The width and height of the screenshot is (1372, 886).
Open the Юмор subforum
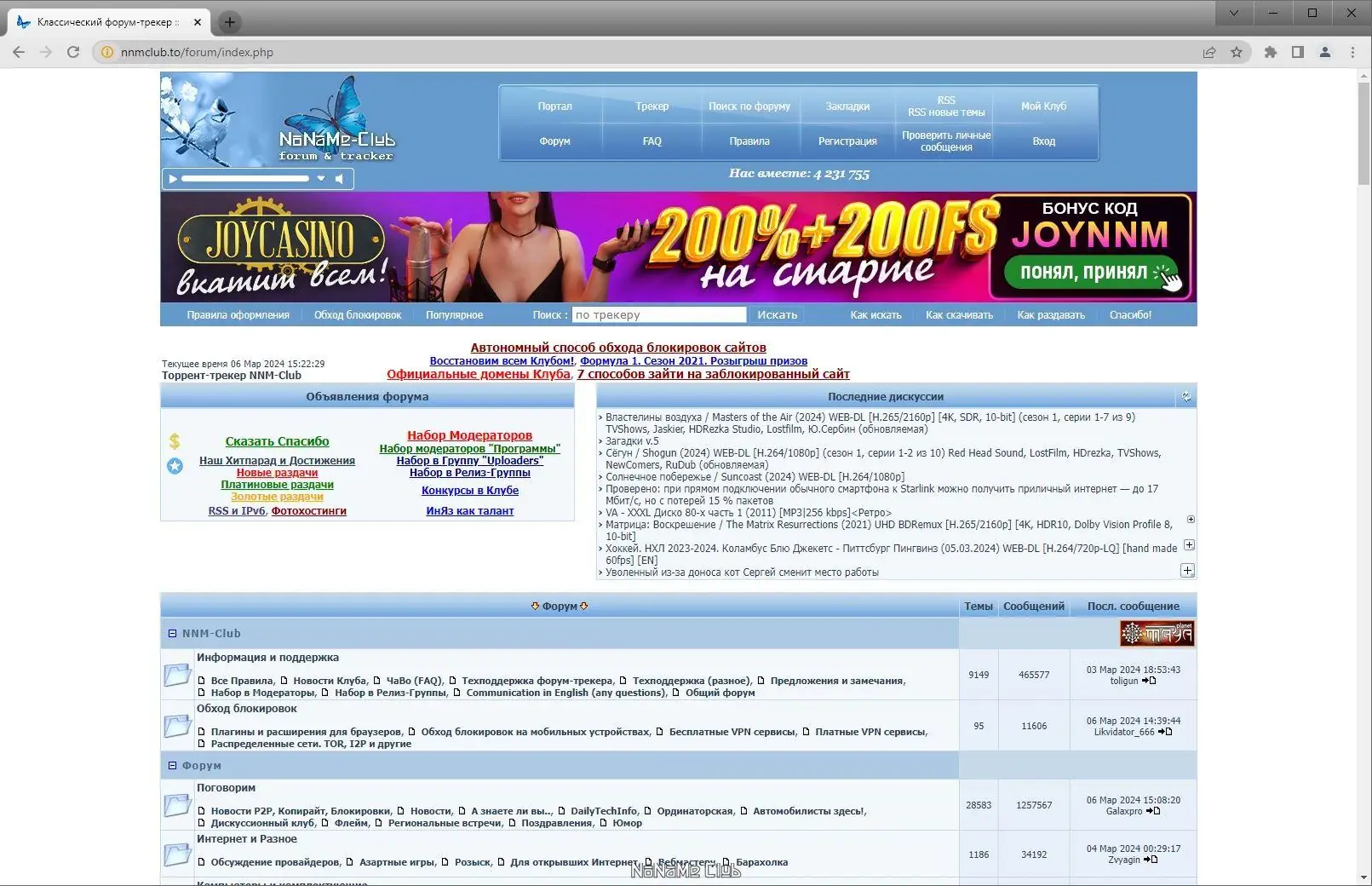(x=627, y=823)
